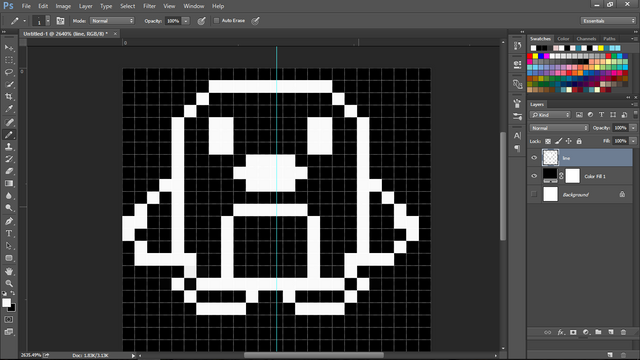Select the Quick Selection tool
This screenshot has width=640, height=360.
click(x=9, y=84)
